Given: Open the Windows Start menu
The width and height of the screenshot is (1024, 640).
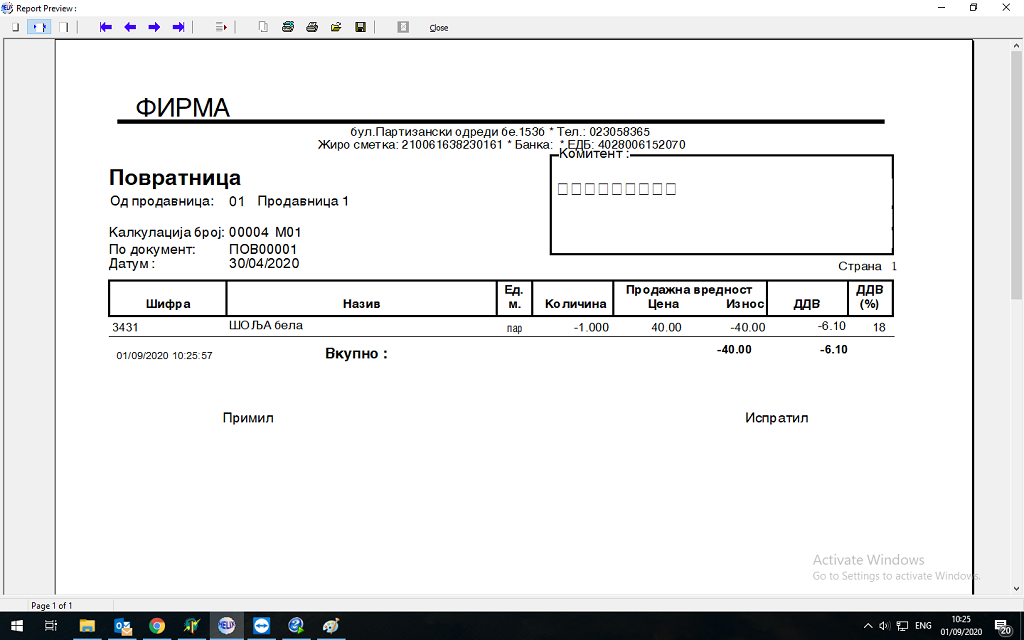Looking at the screenshot, I should point(16,626).
